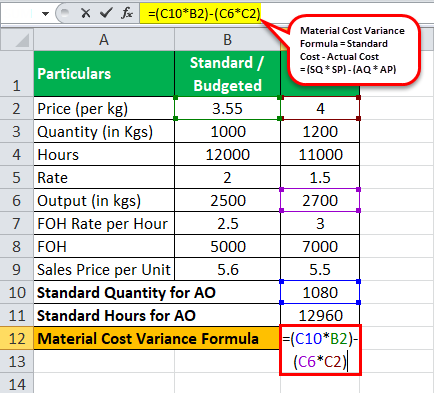Select the cell with value 1.5
The height and width of the screenshot is (393, 434).
[x=320, y=178]
